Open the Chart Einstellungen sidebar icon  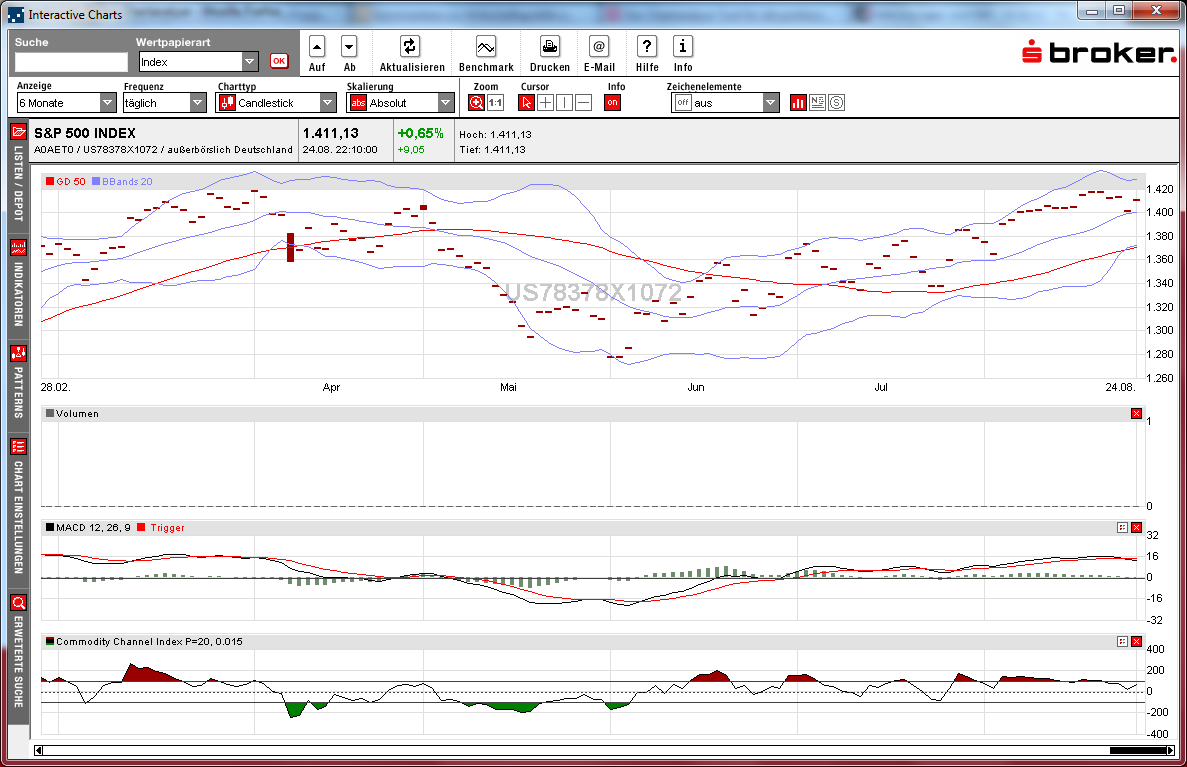19,447
